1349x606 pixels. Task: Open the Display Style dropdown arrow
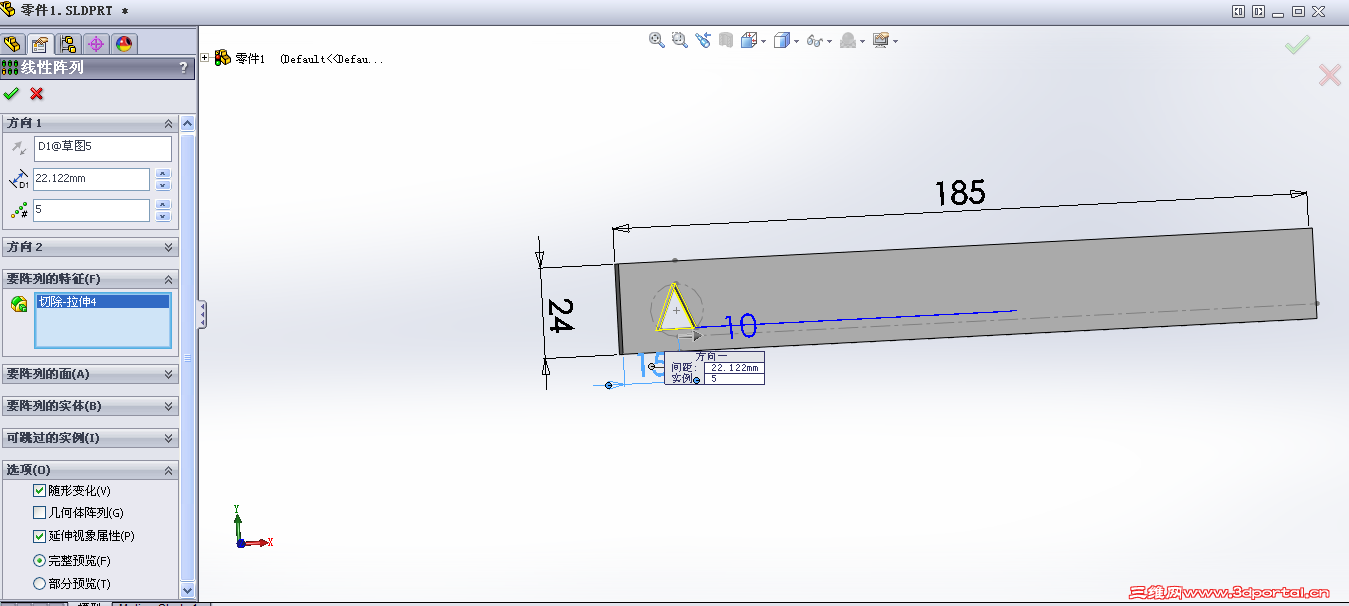[x=796, y=41]
